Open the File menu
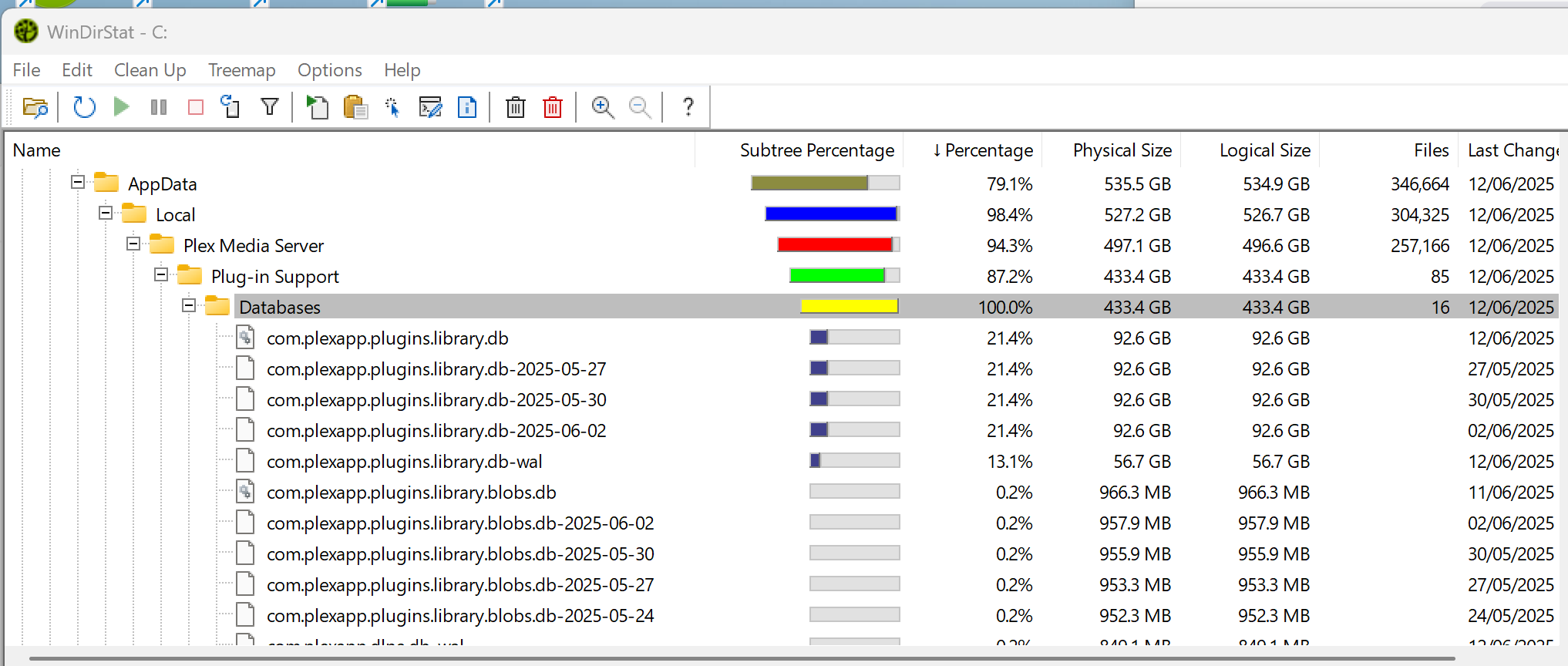This screenshot has height=666, width=1568. pyautogui.click(x=27, y=70)
